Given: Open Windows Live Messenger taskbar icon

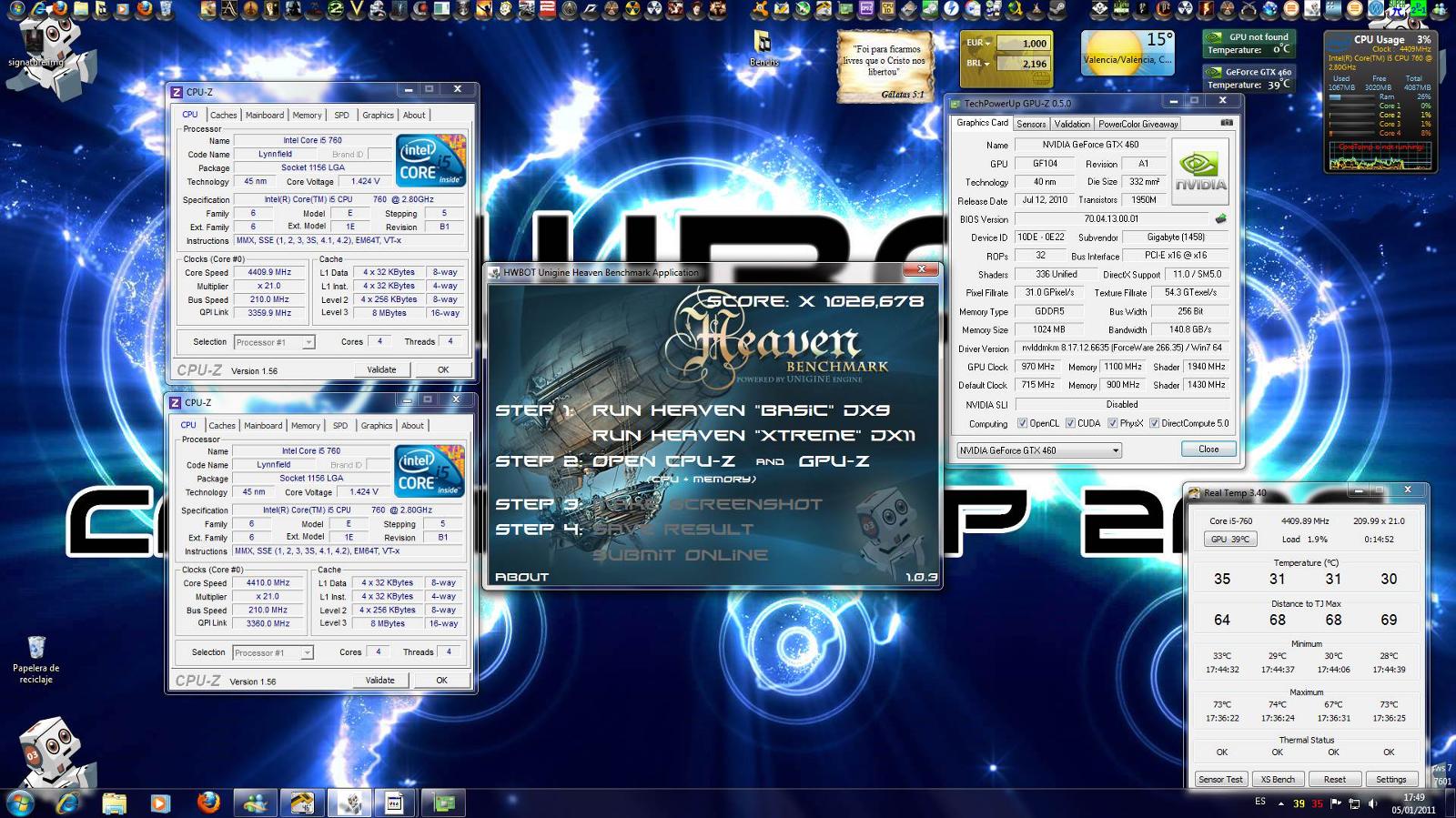Looking at the screenshot, I should coord(256,803).
